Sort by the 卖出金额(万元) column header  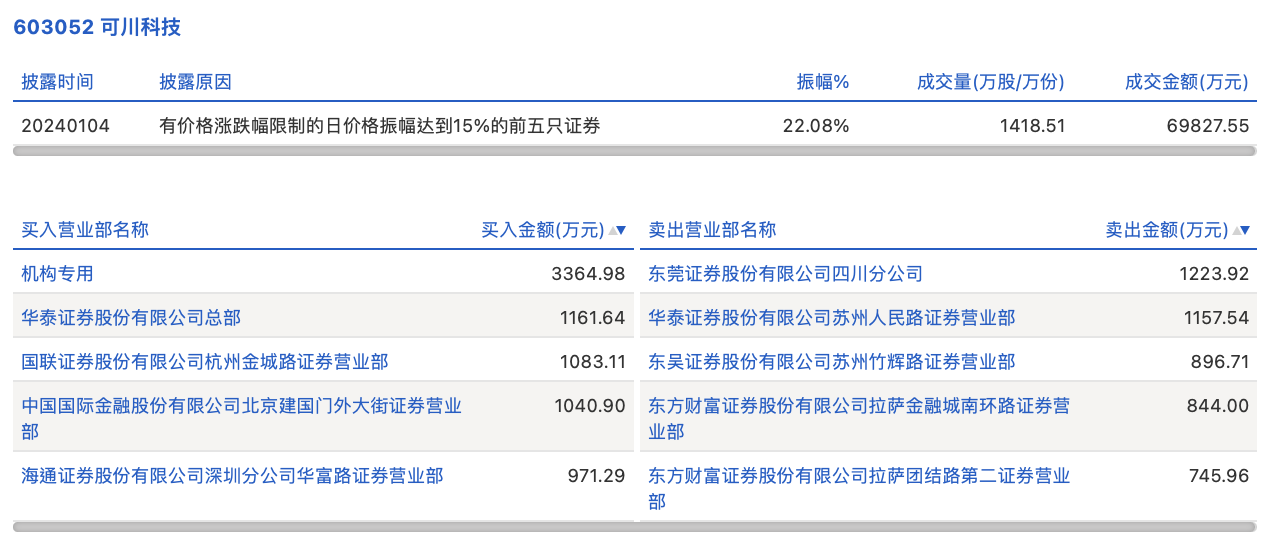(1166, 230)
